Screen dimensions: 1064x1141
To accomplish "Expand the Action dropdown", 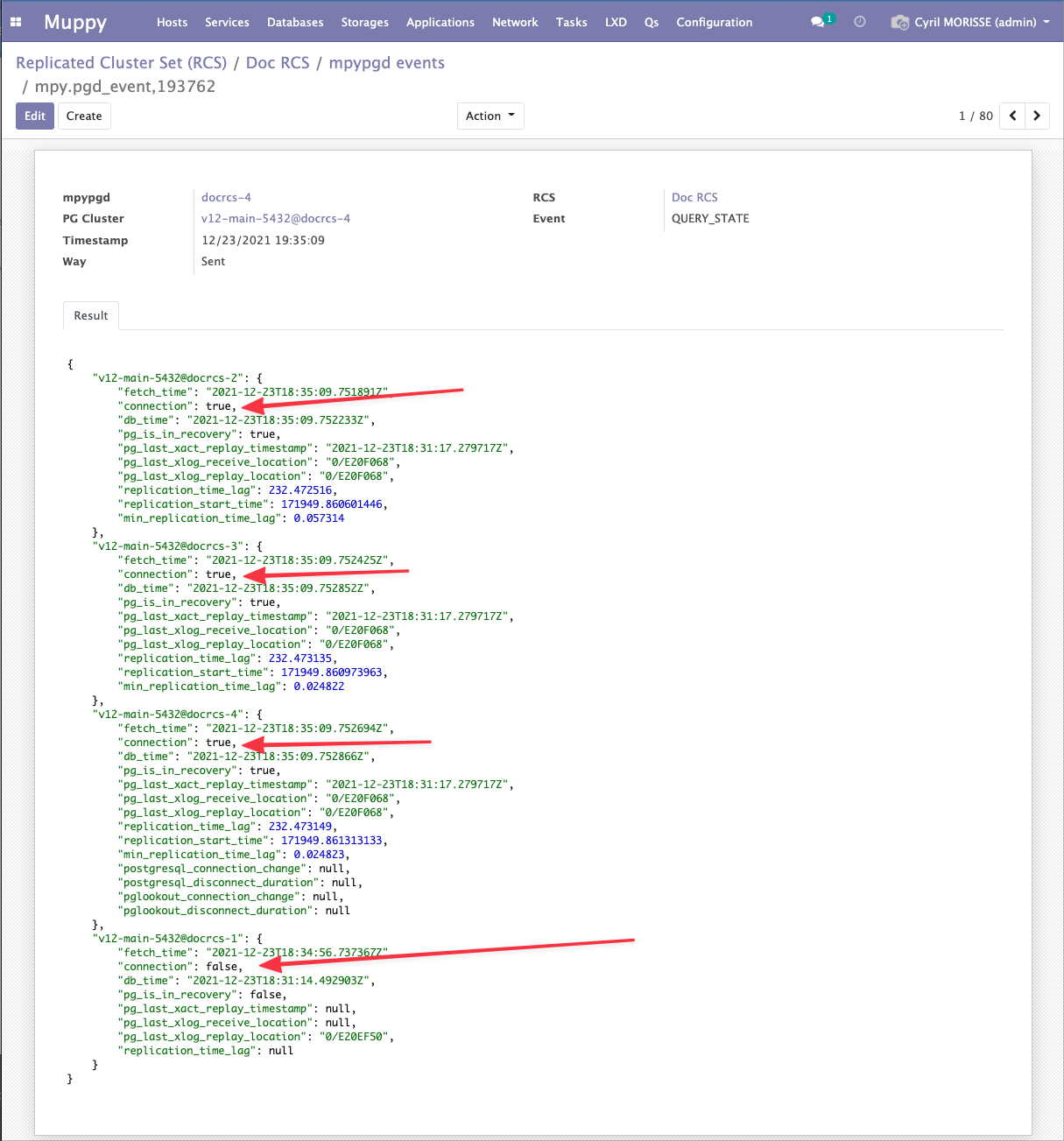I will tap(490, 116).
